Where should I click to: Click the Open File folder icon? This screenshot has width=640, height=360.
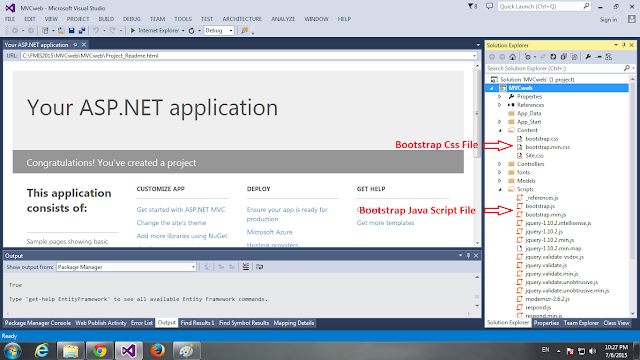(x=61, y=31)
